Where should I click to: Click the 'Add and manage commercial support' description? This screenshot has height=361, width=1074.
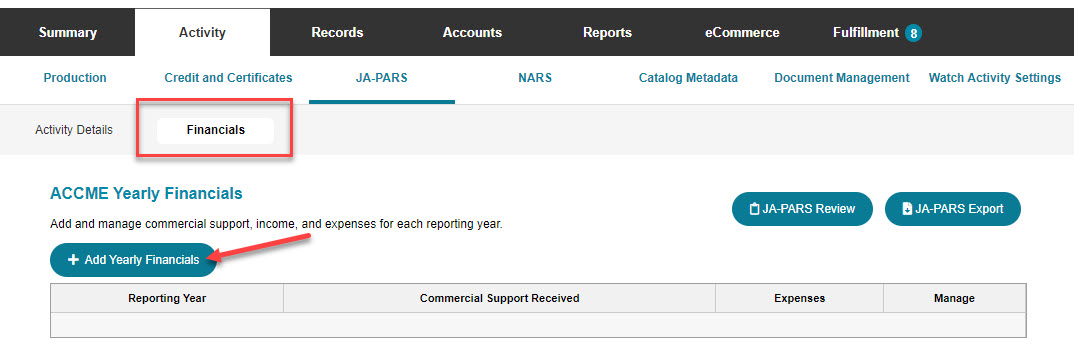276,224
